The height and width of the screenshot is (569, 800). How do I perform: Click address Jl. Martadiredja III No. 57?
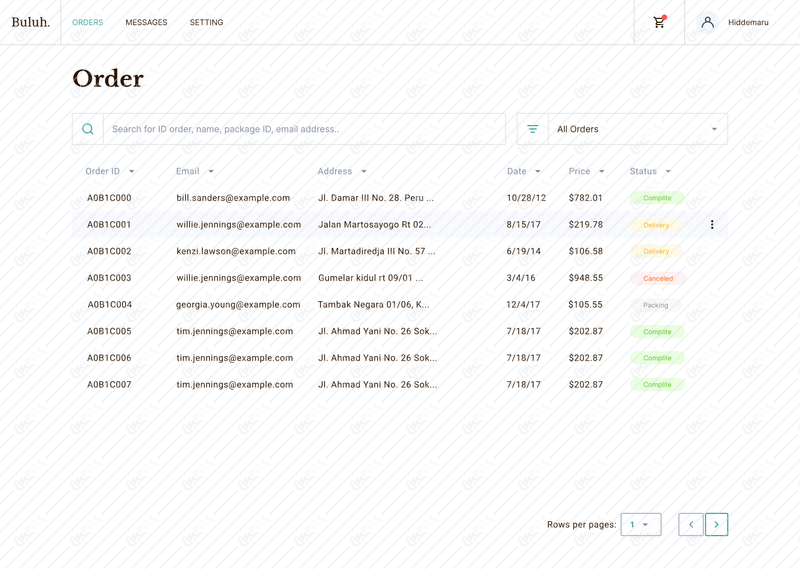point(377,251)
